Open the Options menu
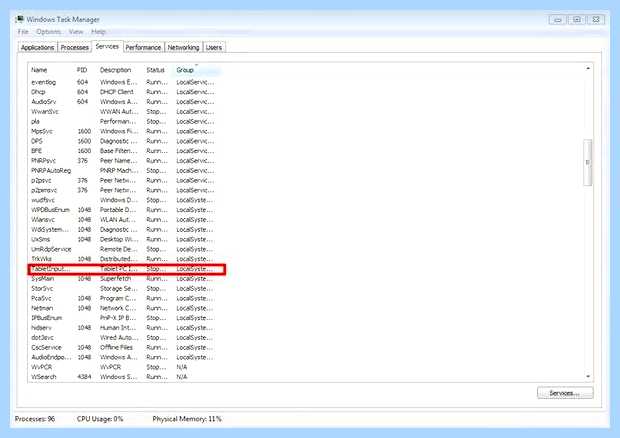This screenshot has height=438, width=620. coord(49,32)
